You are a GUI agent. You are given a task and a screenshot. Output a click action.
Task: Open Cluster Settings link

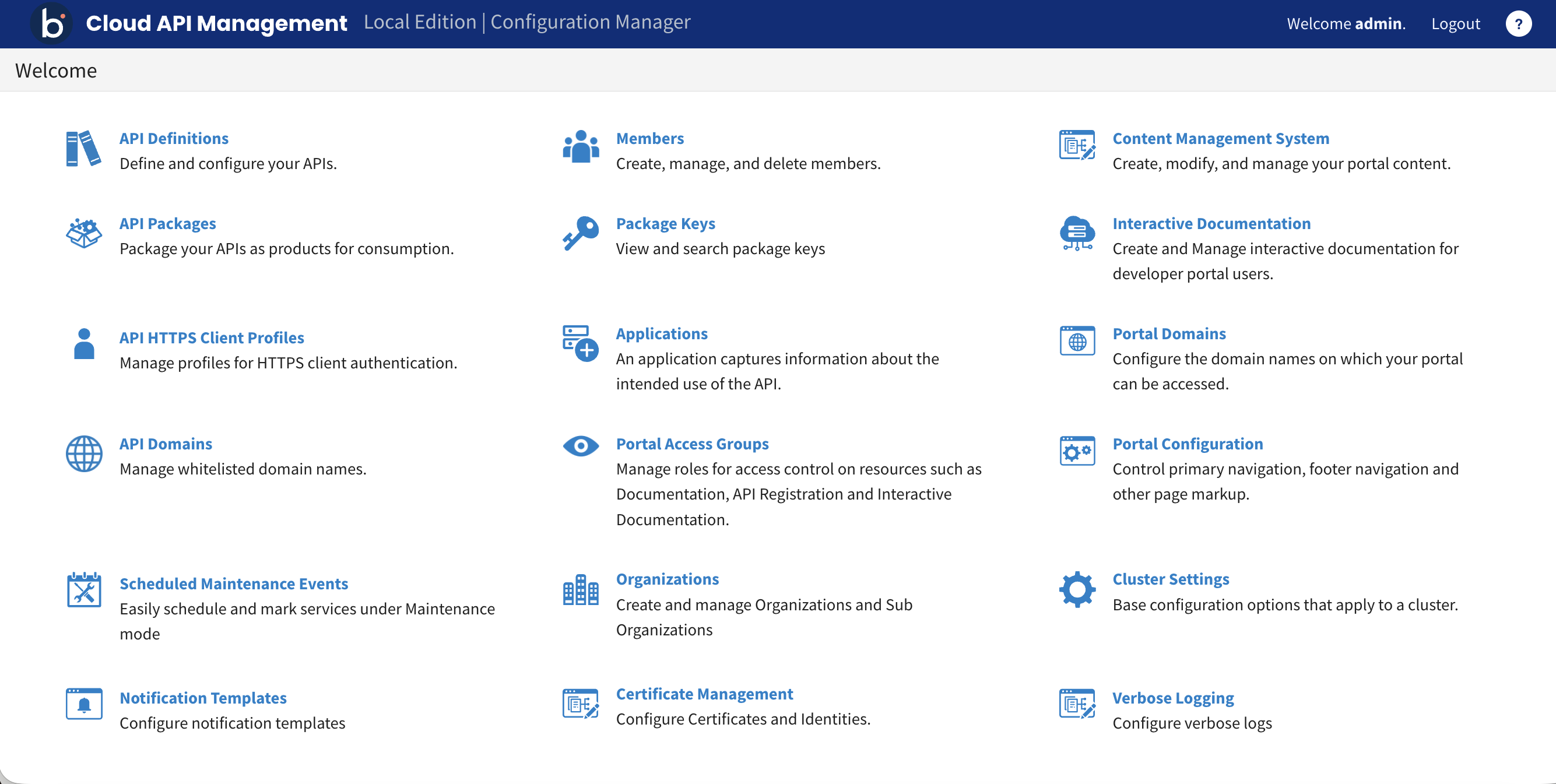click(x=1171, y=579)
